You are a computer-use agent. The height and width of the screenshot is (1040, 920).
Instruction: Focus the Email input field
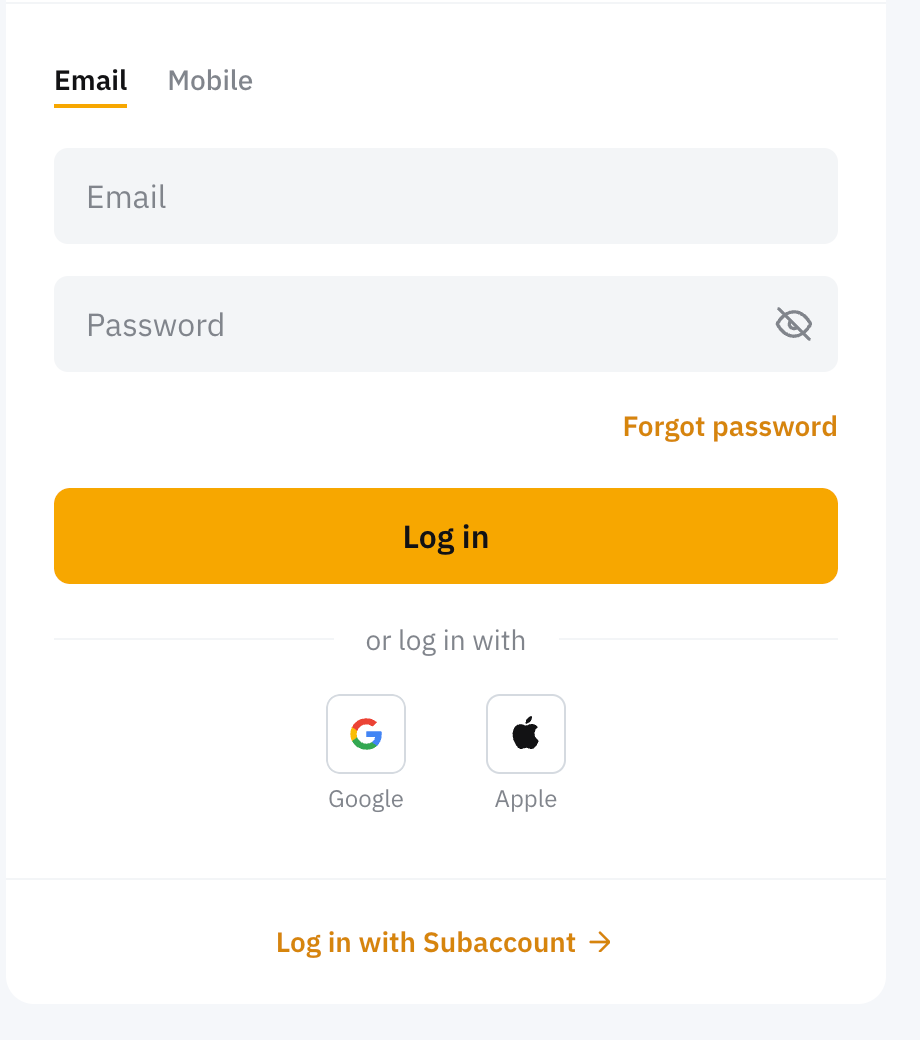point(446,196)
